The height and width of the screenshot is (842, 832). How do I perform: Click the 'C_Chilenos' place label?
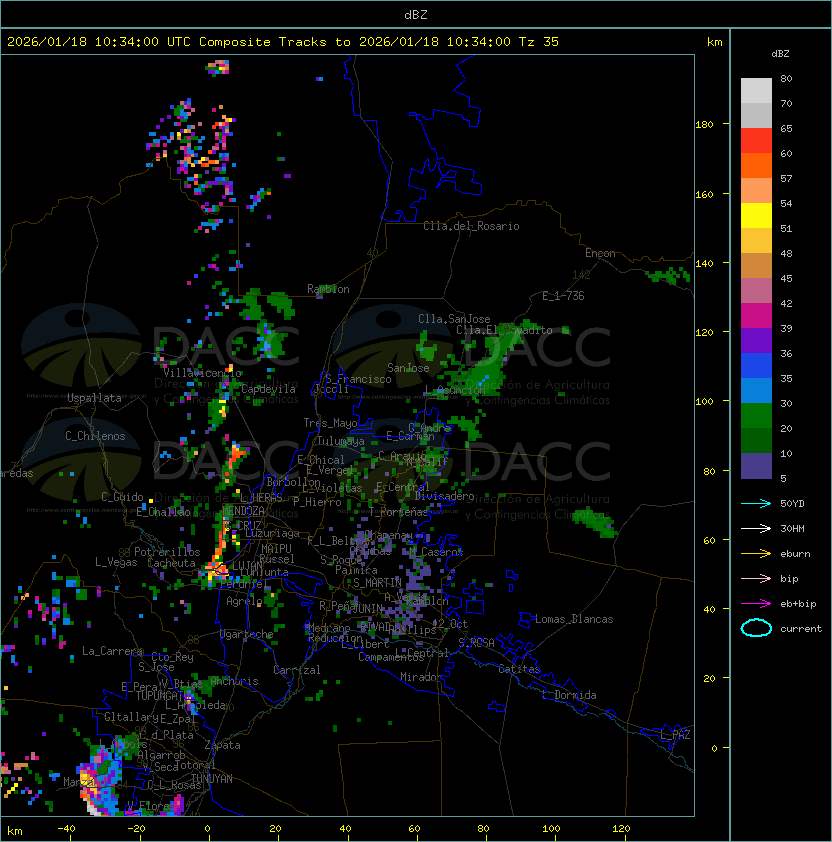pyautogui.click(x=95, y=436)
